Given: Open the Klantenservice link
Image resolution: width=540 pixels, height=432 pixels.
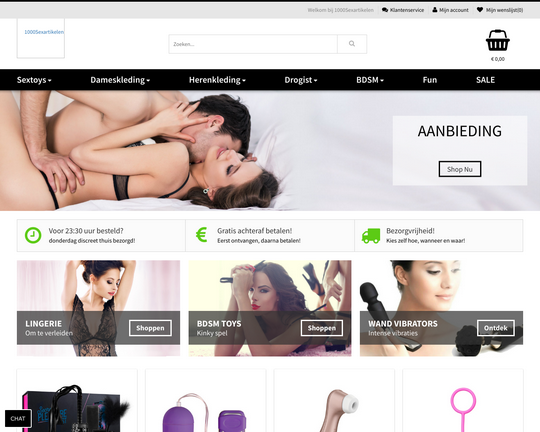Looking at the screenshot, I should [x=407, y=10].
